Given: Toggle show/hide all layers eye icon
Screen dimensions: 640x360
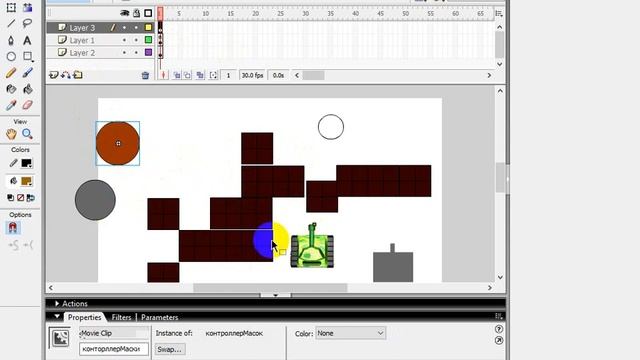Looking at the screenshot, I should tap(124, 13).
